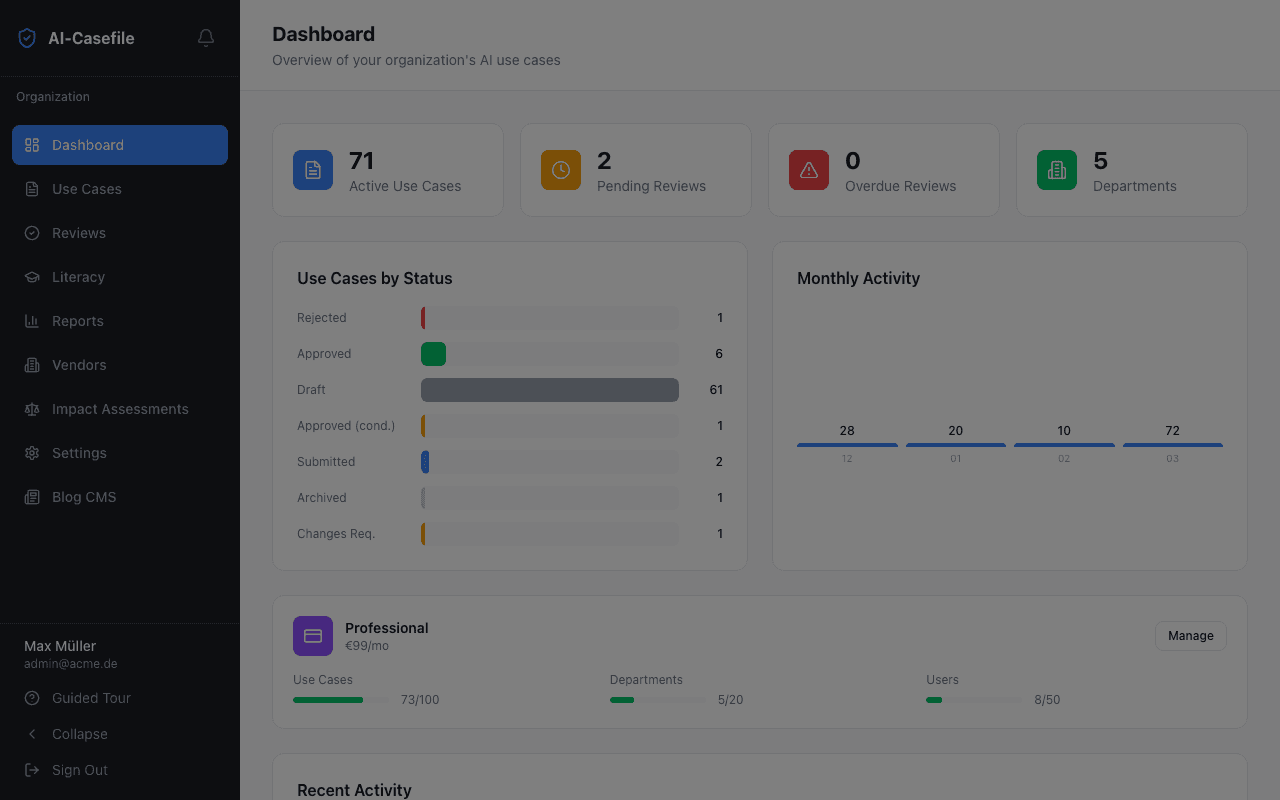Viewport: 1280px width, 800px height.
Task: Click the Pending Reviews clock icon
Action: (x=560, y=169)
